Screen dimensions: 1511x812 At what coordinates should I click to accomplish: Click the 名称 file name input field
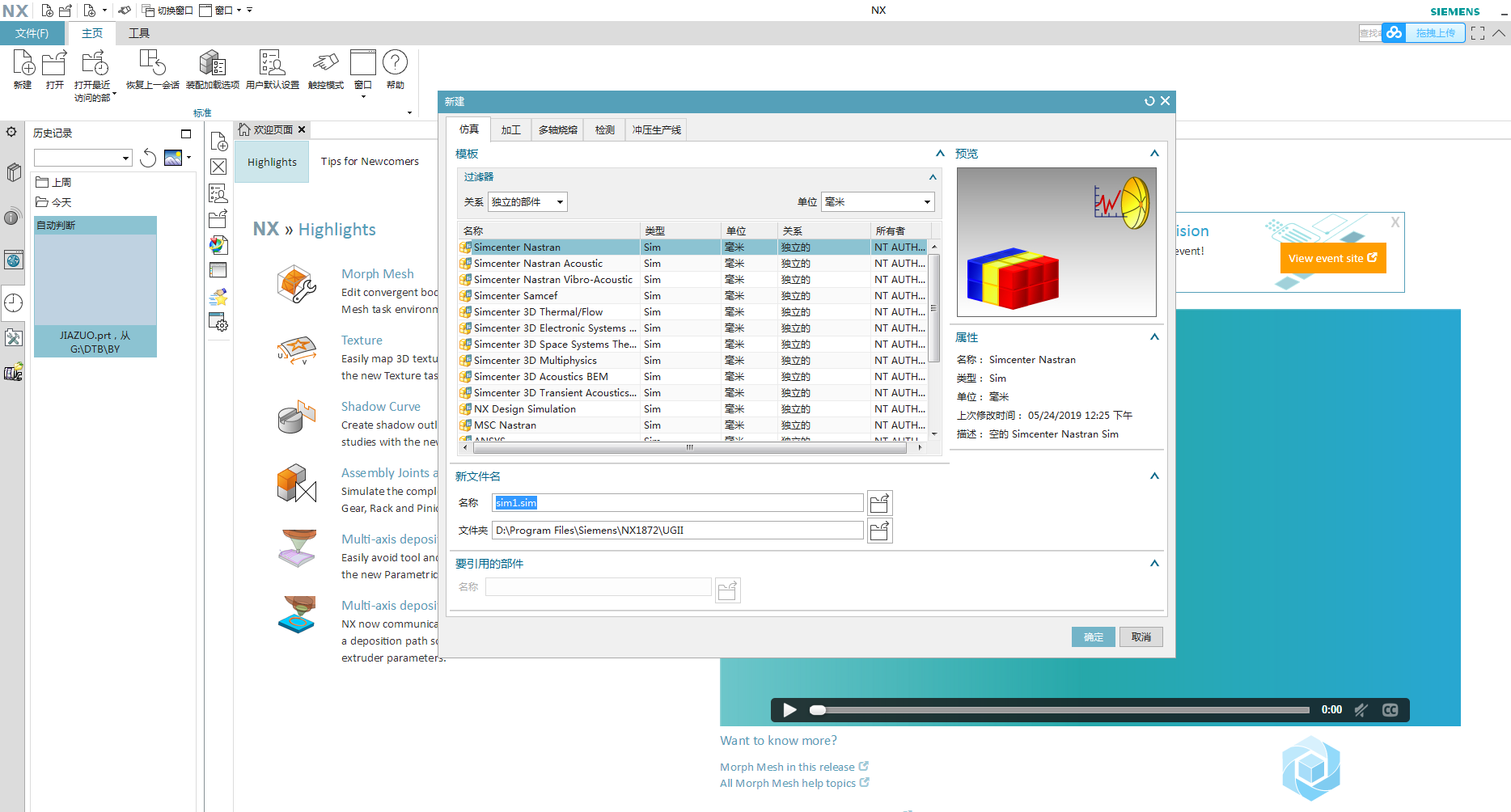678,503
